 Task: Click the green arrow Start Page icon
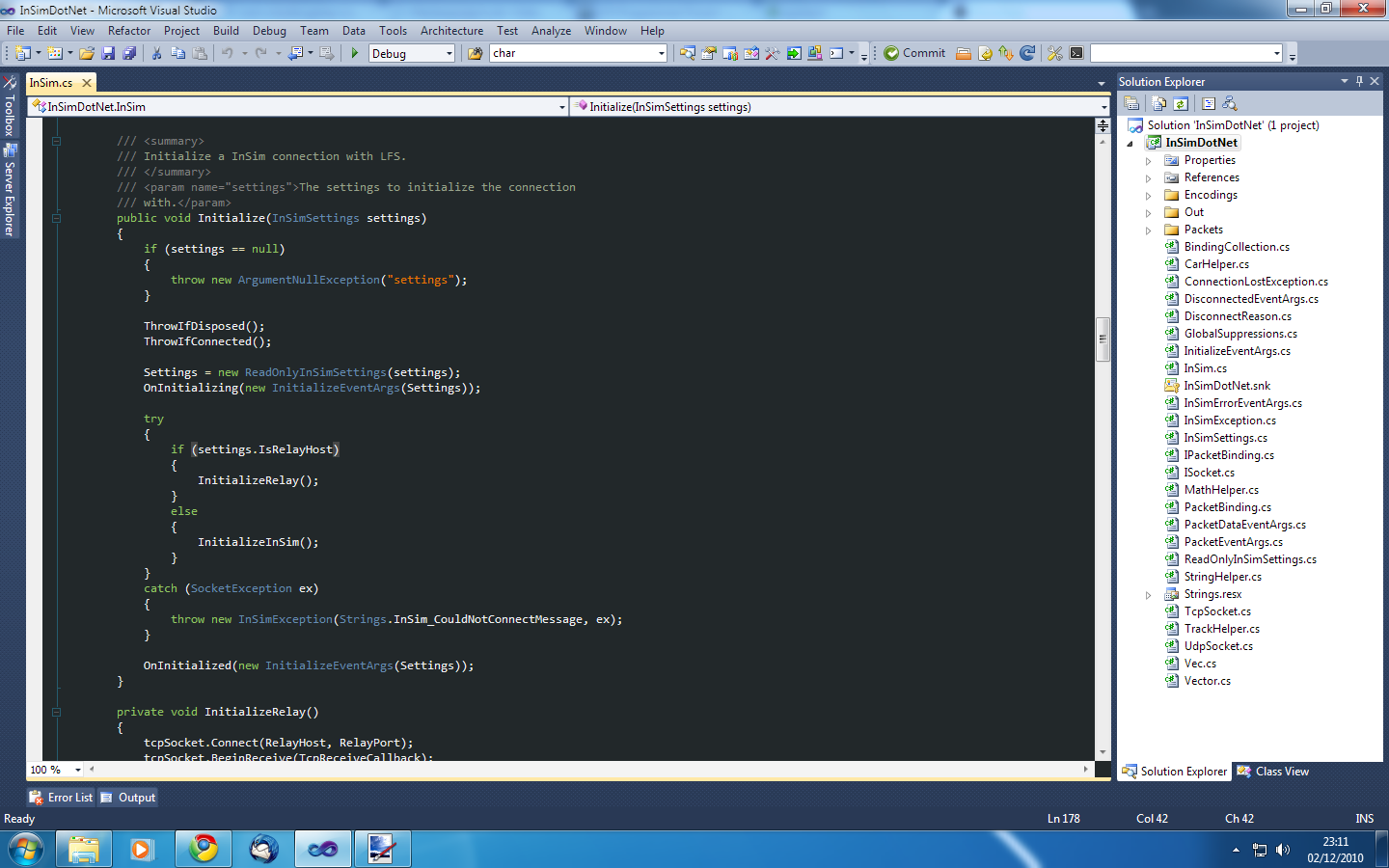tap(794, 53)
